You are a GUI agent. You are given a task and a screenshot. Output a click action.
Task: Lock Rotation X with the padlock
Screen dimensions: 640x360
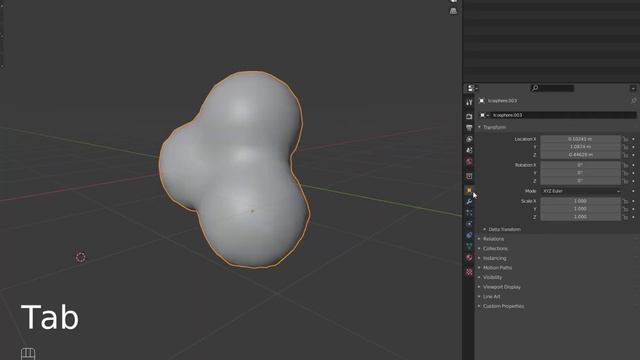coord(625,165)
